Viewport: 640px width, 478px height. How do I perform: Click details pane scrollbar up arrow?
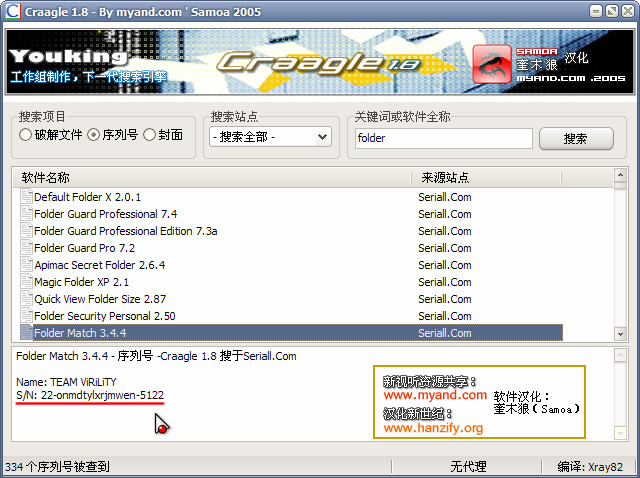coord(620,355)
